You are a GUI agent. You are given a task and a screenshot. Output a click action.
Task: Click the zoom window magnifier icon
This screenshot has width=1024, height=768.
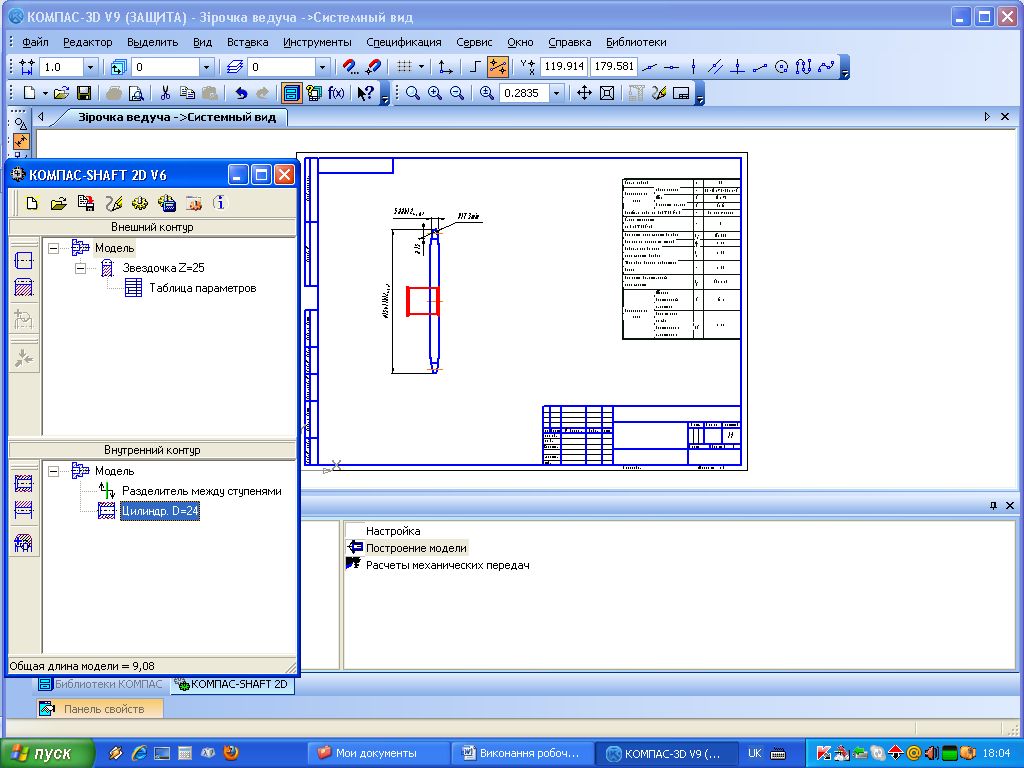point(413,93)
